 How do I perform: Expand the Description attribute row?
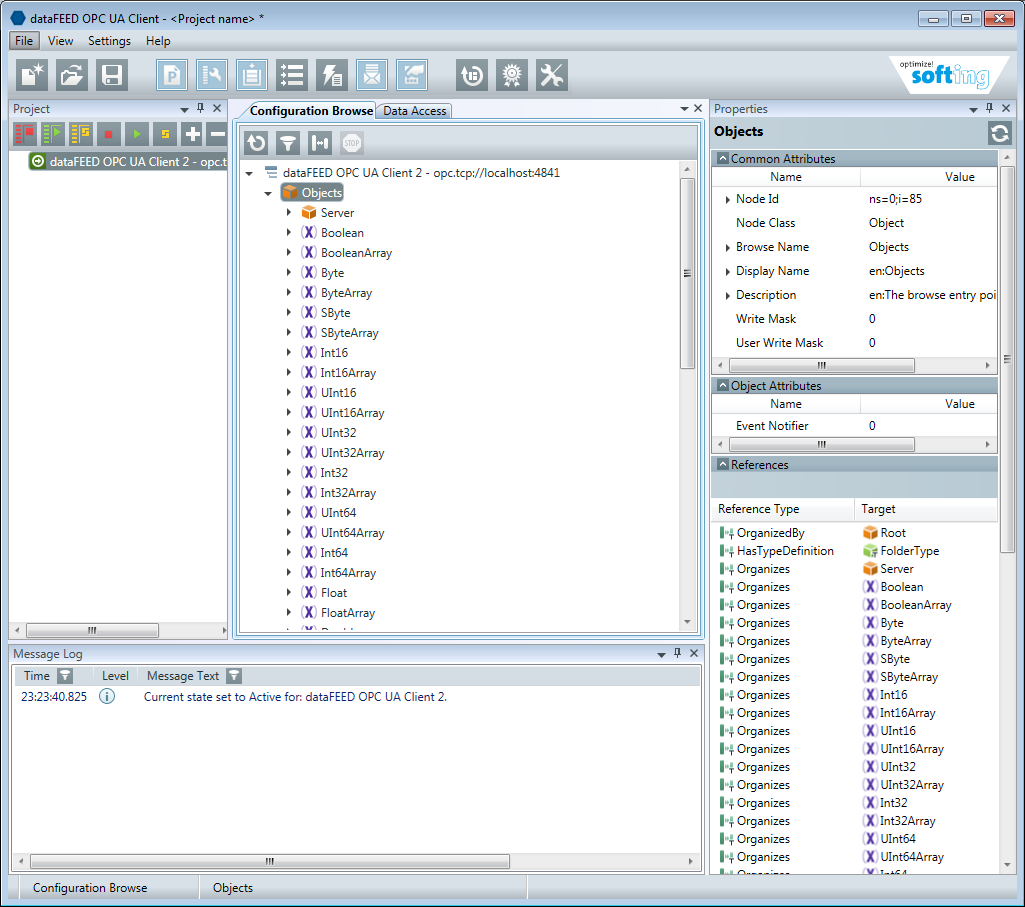pos(727,296)
